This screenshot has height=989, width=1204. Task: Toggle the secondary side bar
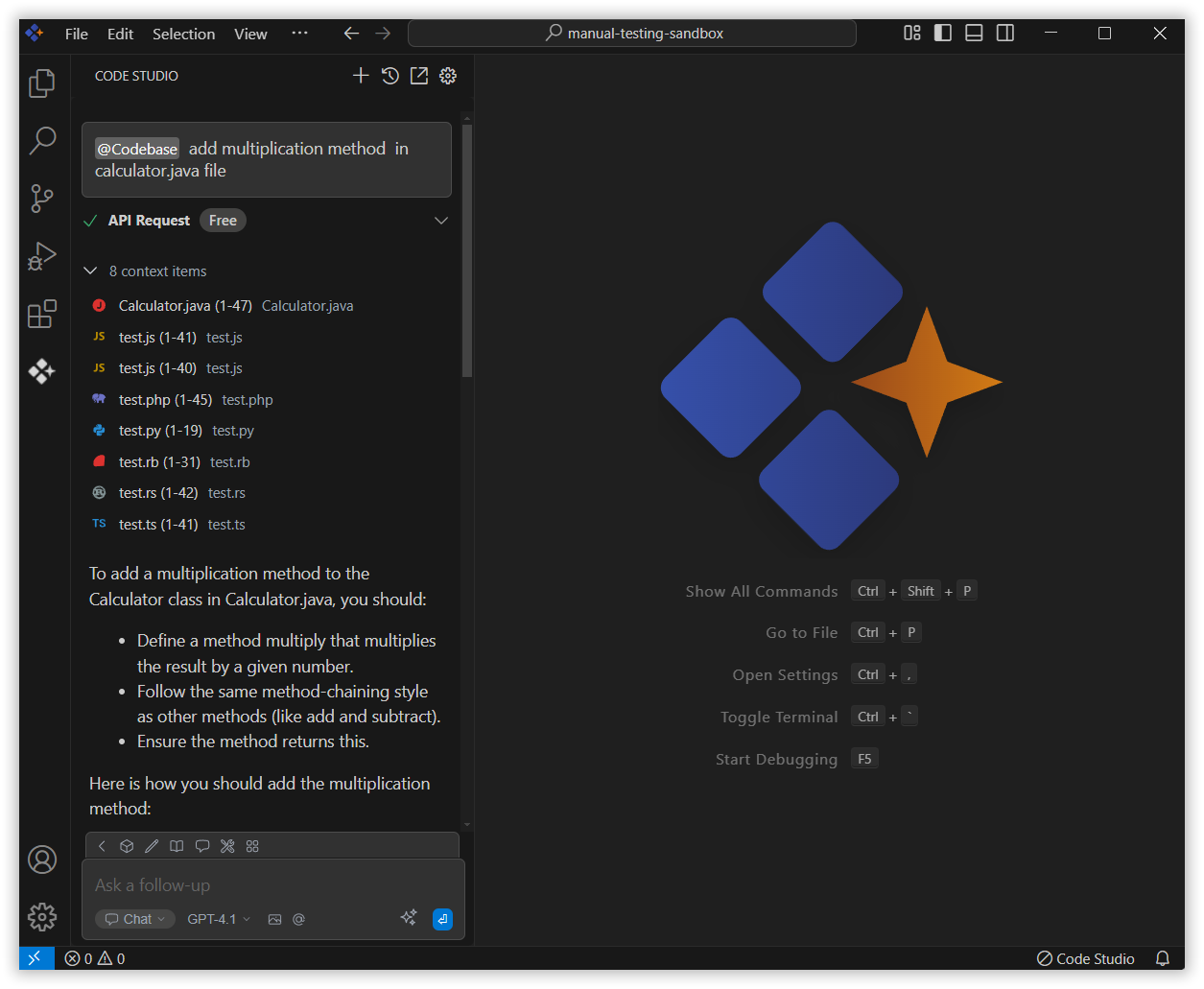1005,33
